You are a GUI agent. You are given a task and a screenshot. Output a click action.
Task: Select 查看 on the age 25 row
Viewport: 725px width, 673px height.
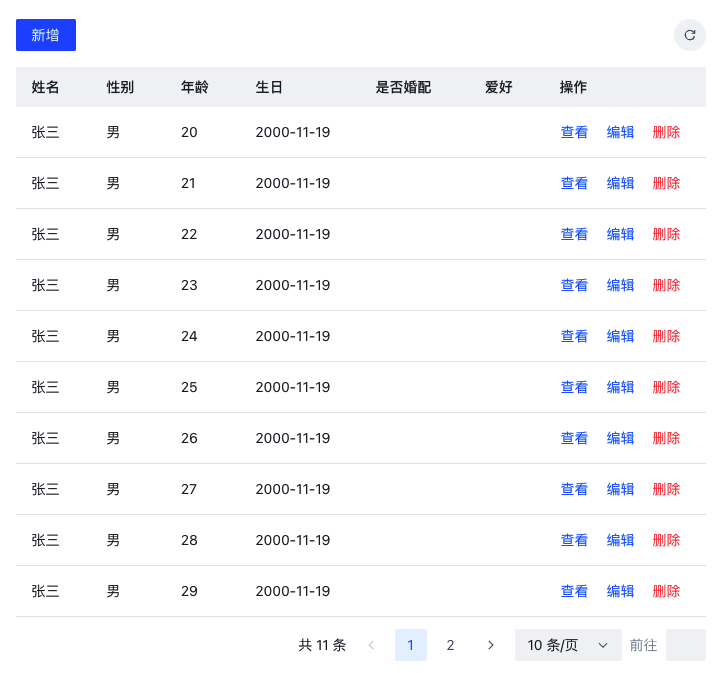574,387
